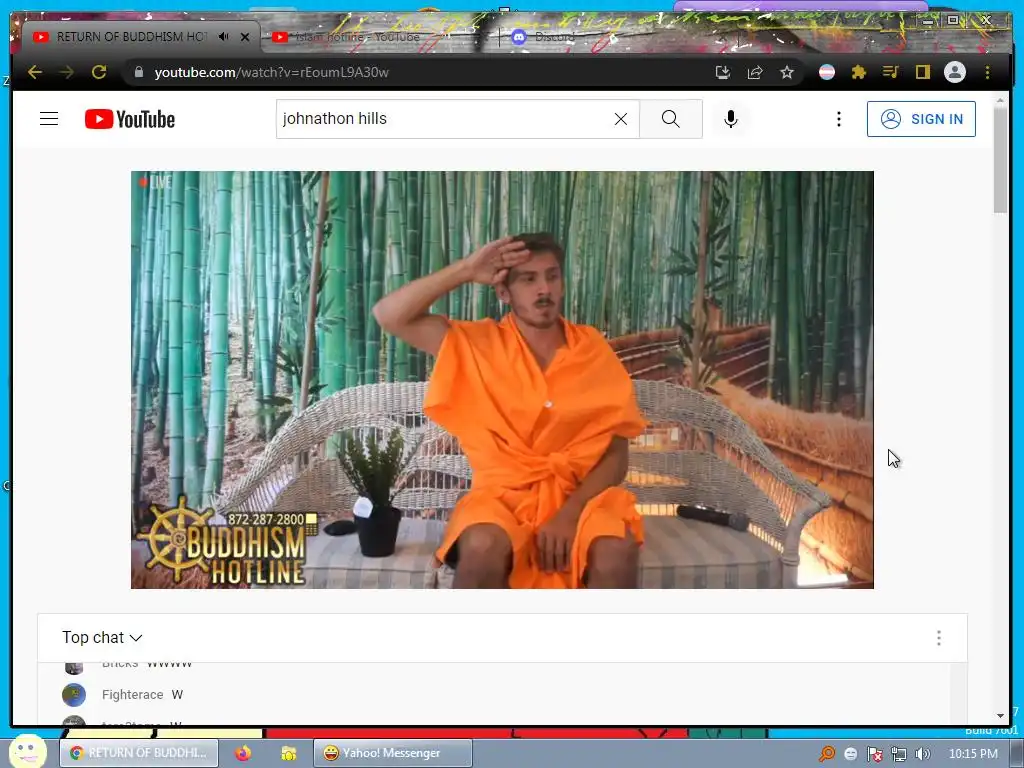The image size is (1024, 768).
Task: Click the Buddhism Hotline live video
Action: click(x=502, y=380)
